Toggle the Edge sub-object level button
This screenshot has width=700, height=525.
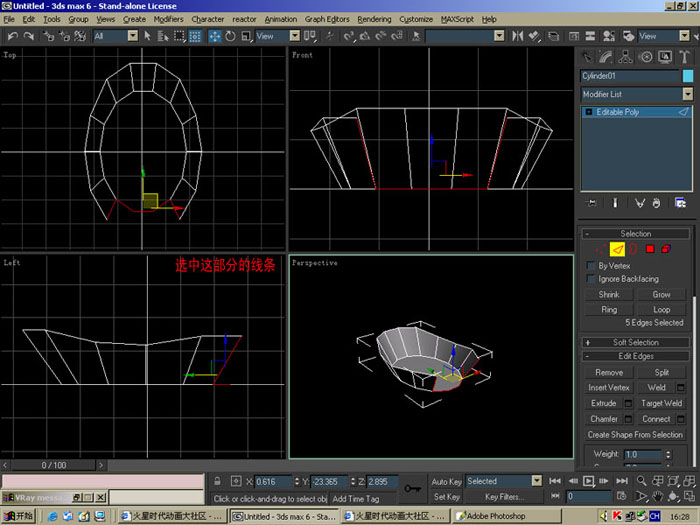pyautogui.click(x=617, y=249)
